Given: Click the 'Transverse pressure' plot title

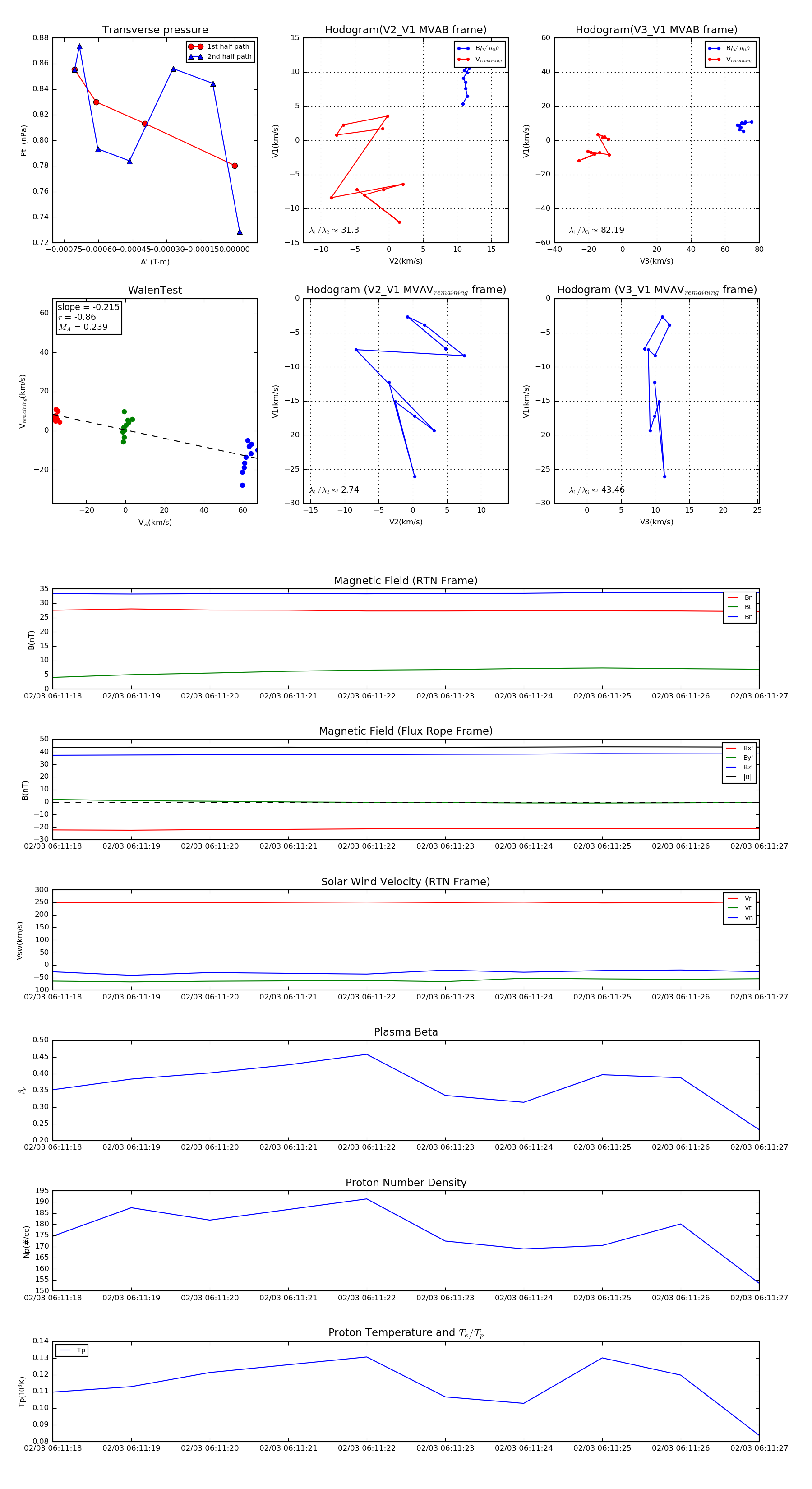Looking at the screenshot, I should pos(155,29).
